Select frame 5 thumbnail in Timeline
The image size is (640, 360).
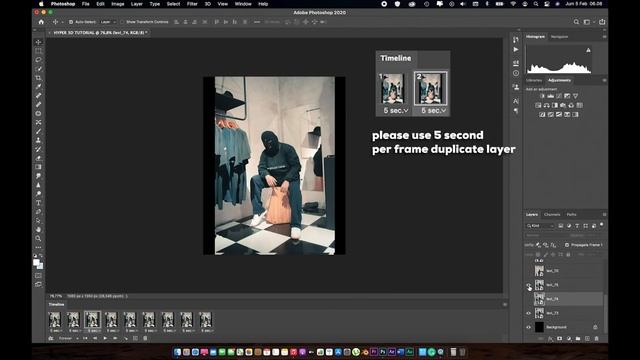coord(130,320)
